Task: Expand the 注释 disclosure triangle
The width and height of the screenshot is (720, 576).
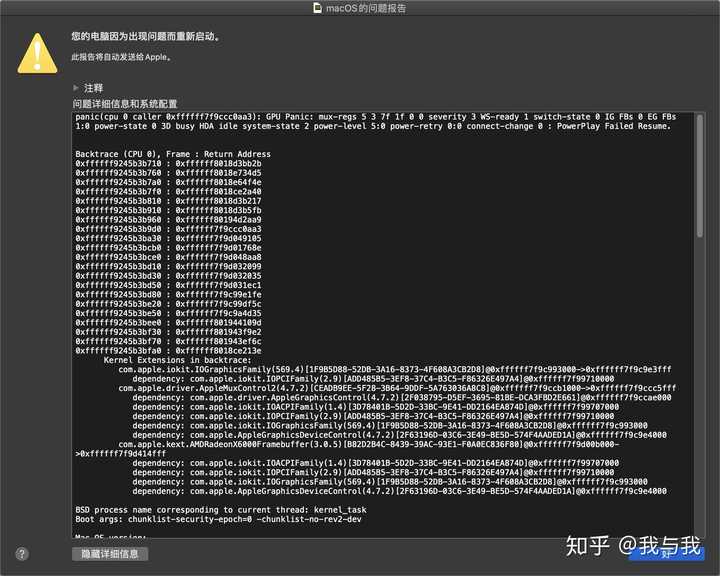Action: click(x=76, y=87)
